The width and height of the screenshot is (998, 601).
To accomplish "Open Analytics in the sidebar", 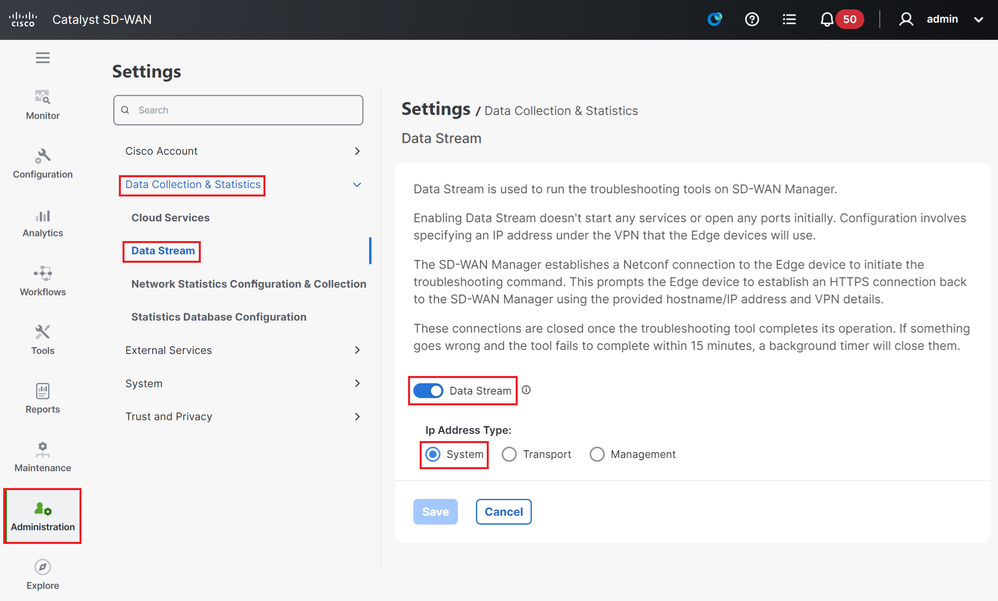I will coord(43,223).
